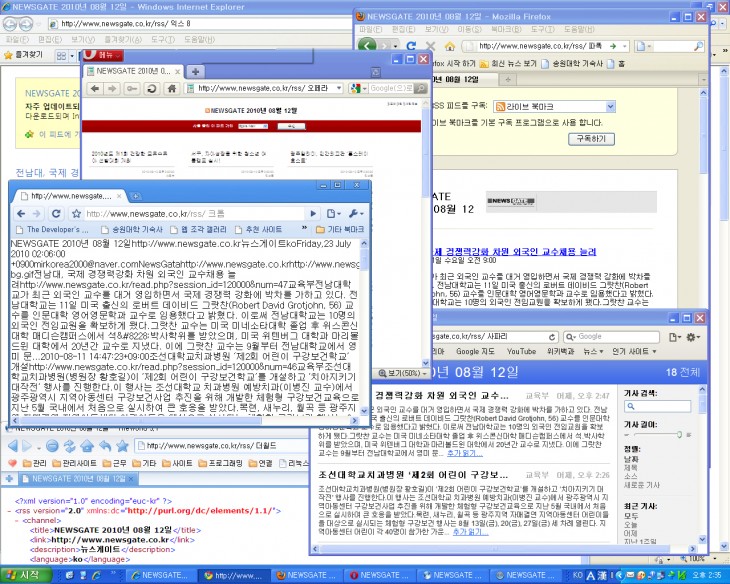Reload the page in the Chrome window
Image resolution: width=730 pixels, height=584 pixels.
click(56, 213)
